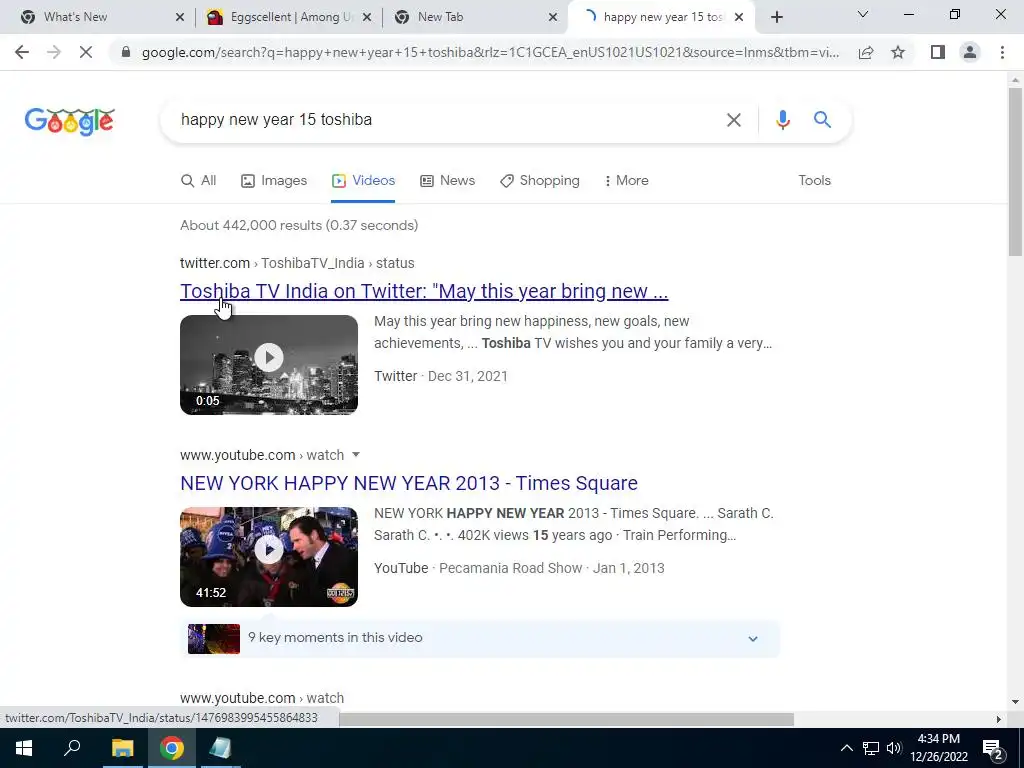Open the network tray icon

871,748
